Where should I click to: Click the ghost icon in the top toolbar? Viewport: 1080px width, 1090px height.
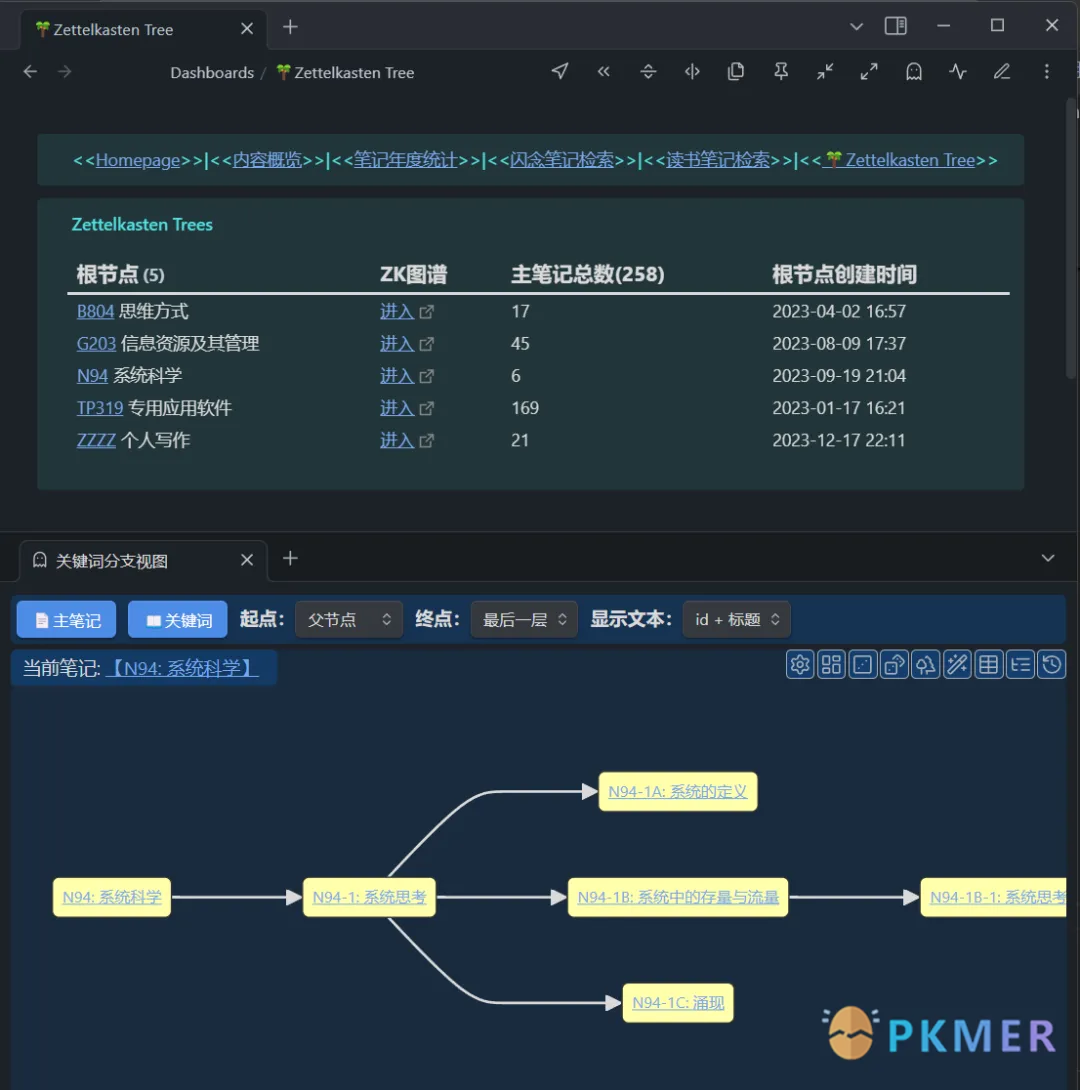click(x=913, y=71)
